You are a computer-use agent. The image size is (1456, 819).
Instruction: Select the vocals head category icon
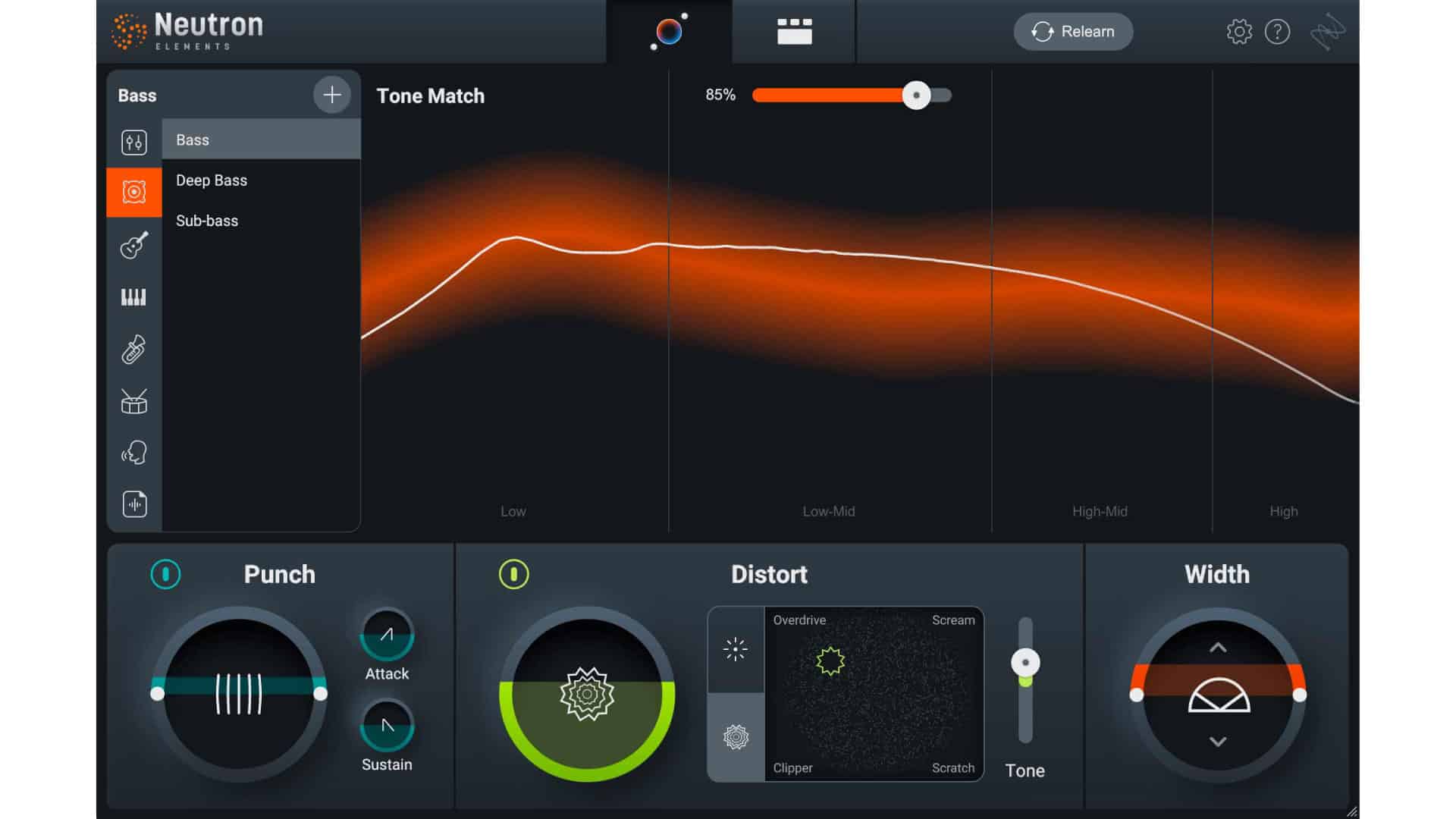pyautogui.click(x=134, y=453)
